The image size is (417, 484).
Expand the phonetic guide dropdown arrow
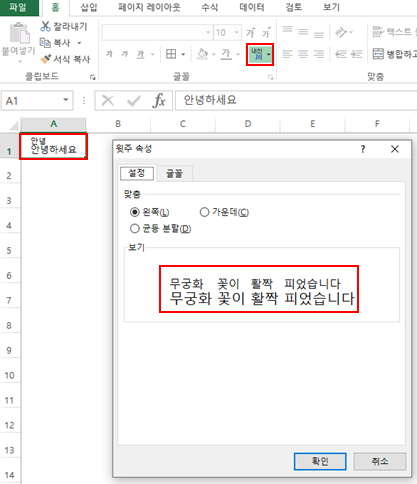coord(269,54)
